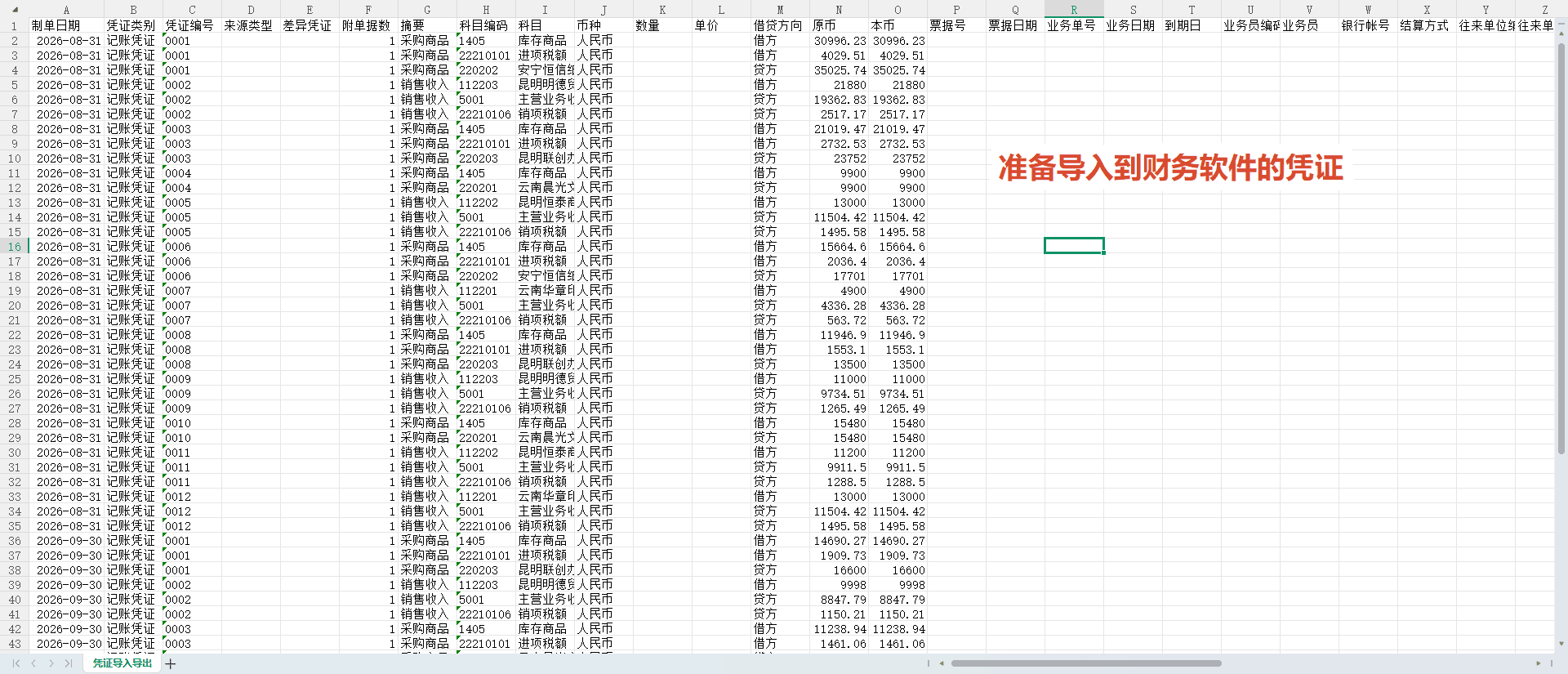This screenshot has width=1568, height=674.
Task: Click the 附单据数 header cell
Action: pos(368,26)
